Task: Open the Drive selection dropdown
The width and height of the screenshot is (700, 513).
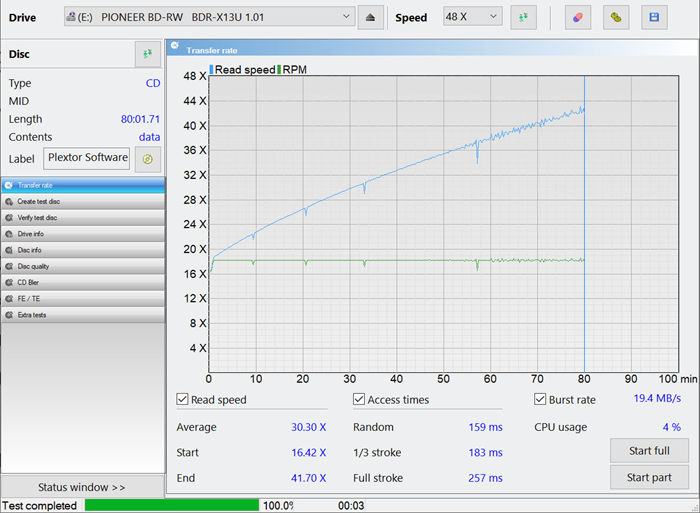Action: (x=208, y=17)
